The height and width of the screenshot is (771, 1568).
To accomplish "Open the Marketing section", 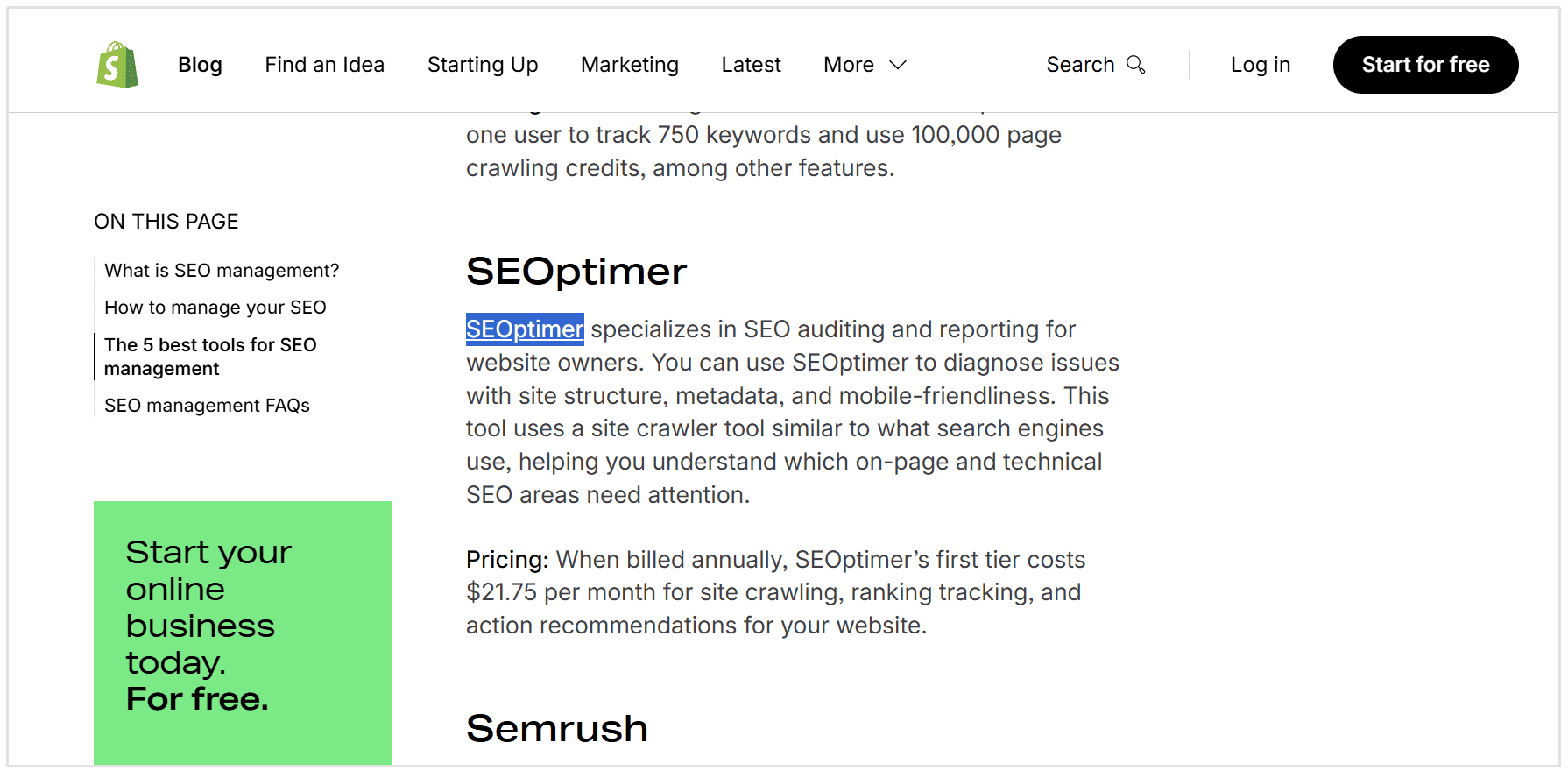I will click(629, 64).
